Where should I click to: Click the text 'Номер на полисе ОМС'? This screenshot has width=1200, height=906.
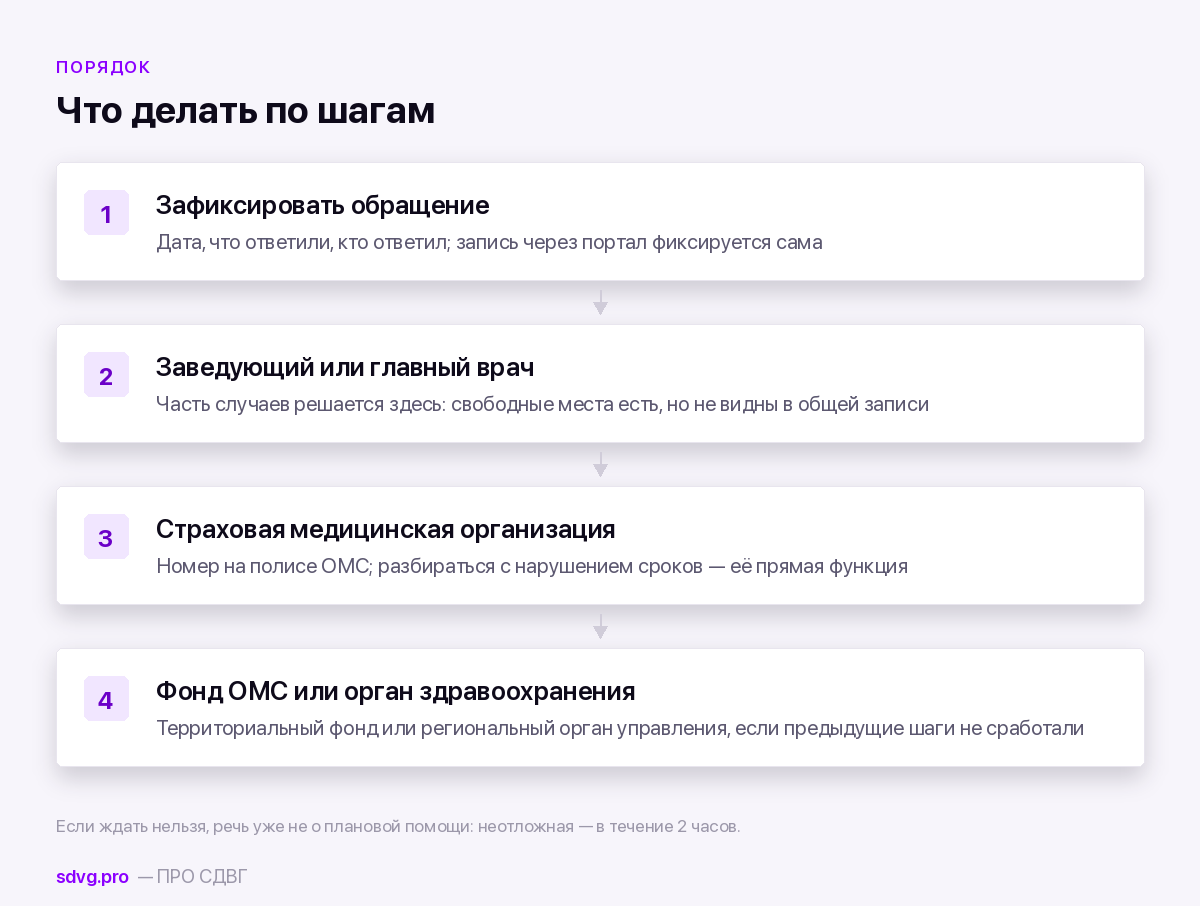(264, 566)
